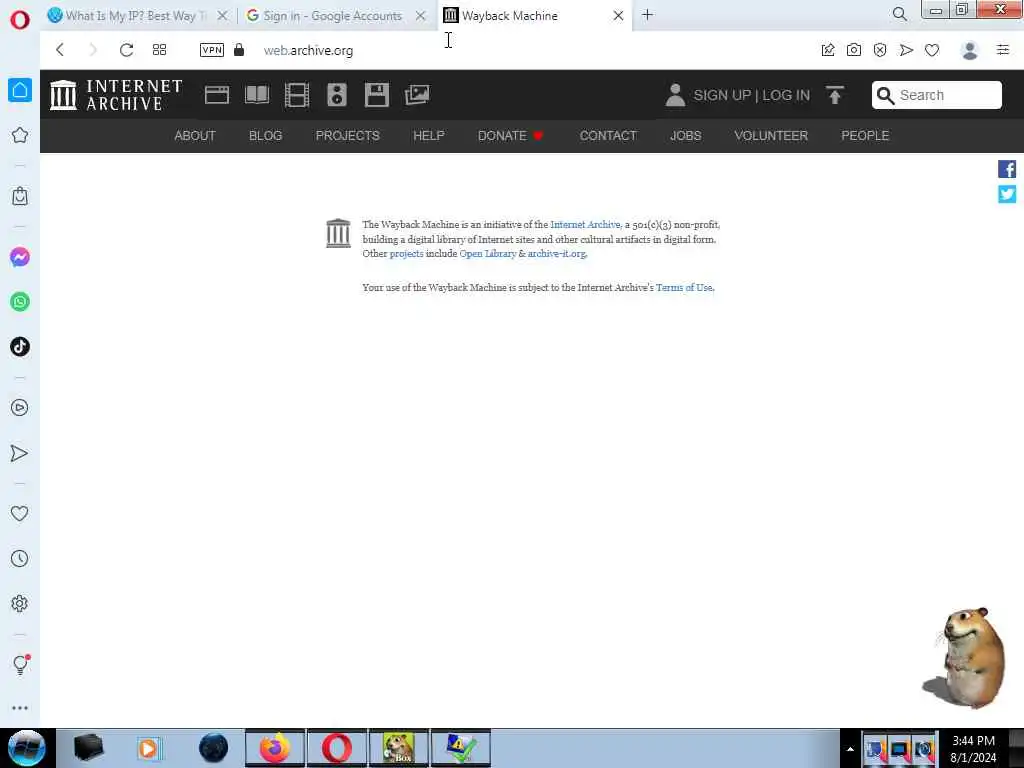Share page via Twitter icon

tap(1006, 194)
